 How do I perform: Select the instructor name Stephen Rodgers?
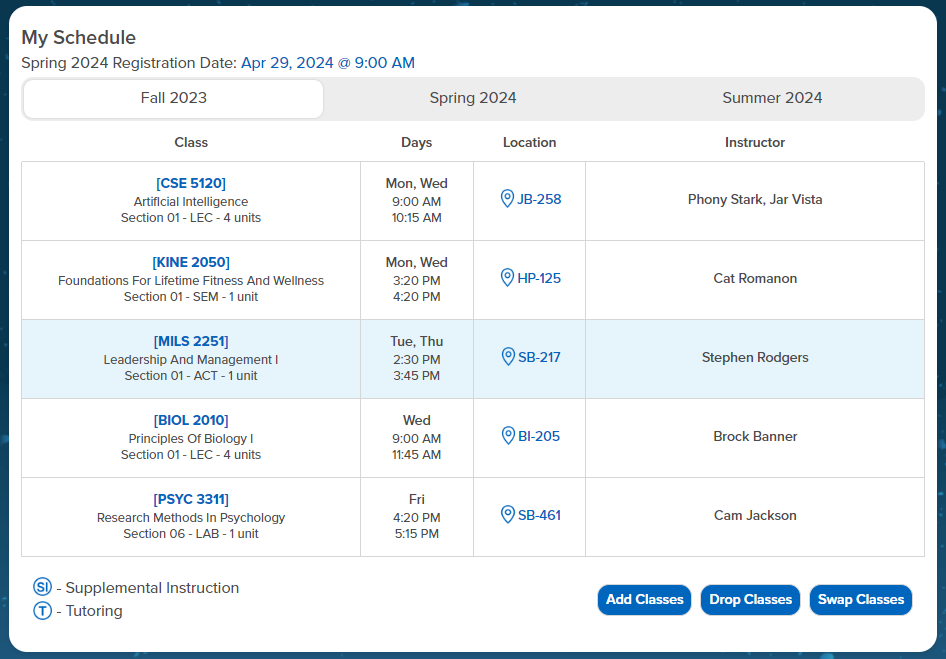(755, 357)
